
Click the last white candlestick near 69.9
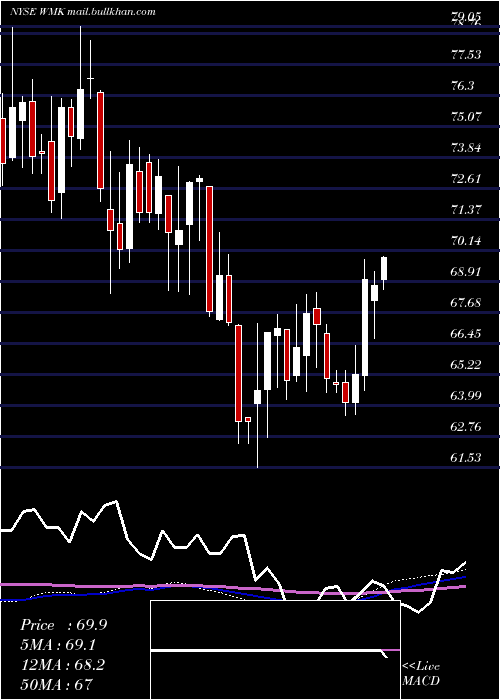pyautogui.click(x=383, y=269)
